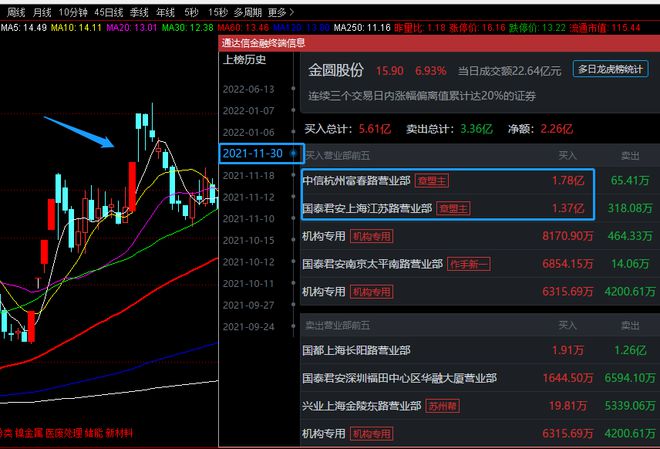Click the 新材料 concept tag
The width and height of the screenshot is (660, 449).
pyautogui.click(x=119, y=433)
